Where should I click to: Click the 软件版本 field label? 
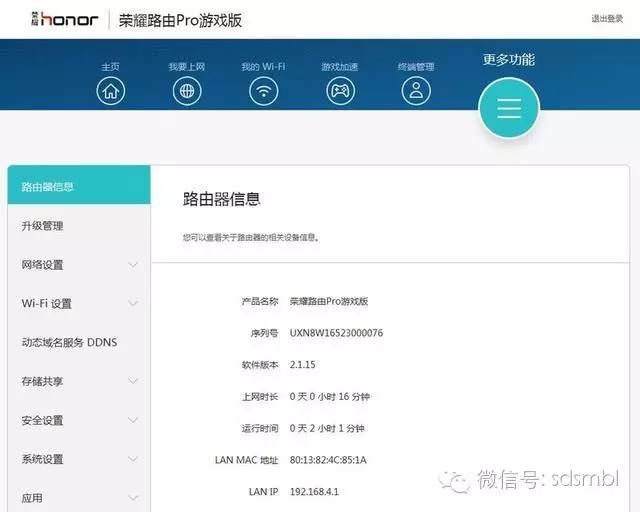pos(260,365)
